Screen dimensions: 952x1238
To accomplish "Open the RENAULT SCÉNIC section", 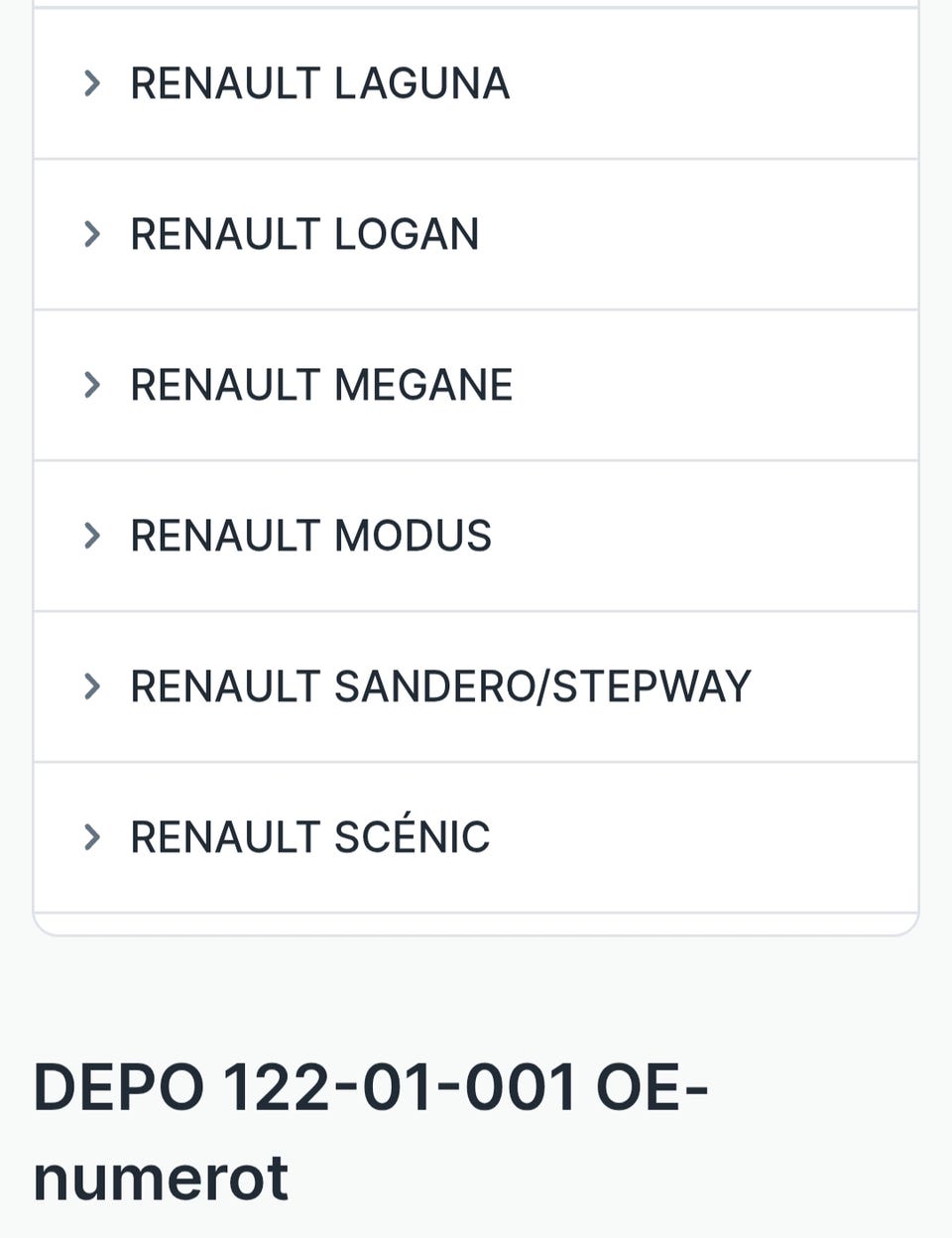I will point(476,837).
